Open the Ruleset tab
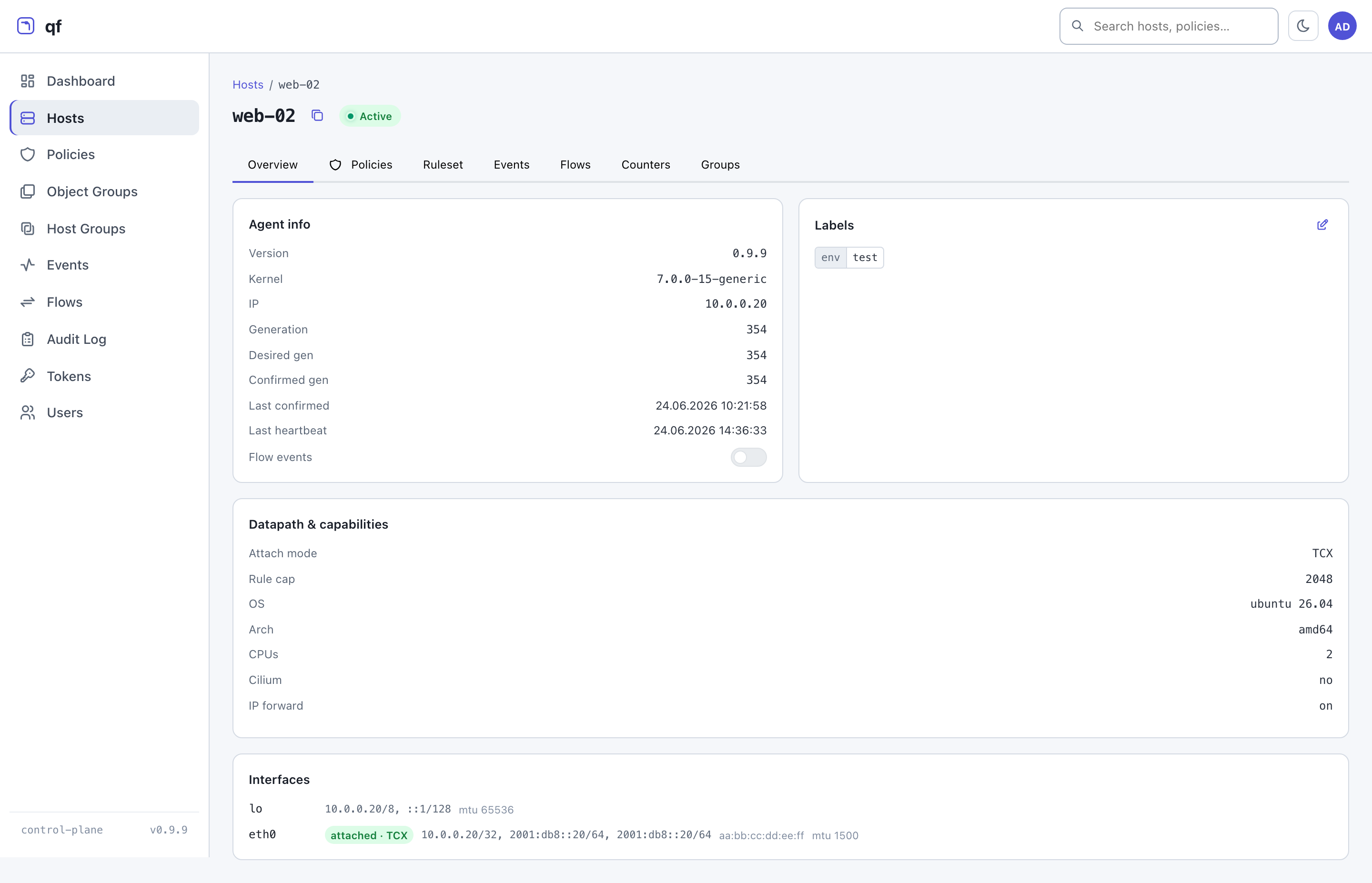 coord(443,165)
